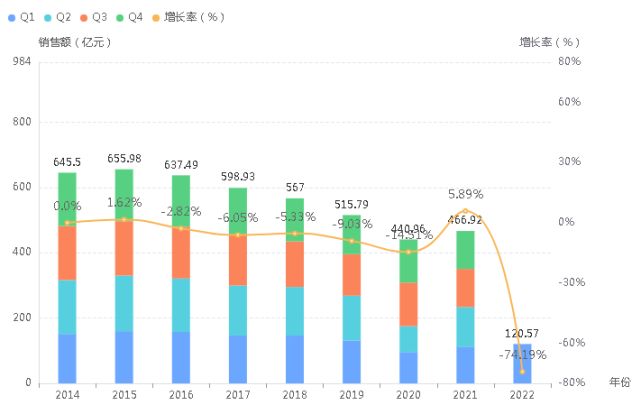Click the orange 增长率 legend dot
Viewport: 641px width, 405px height.
156,18
